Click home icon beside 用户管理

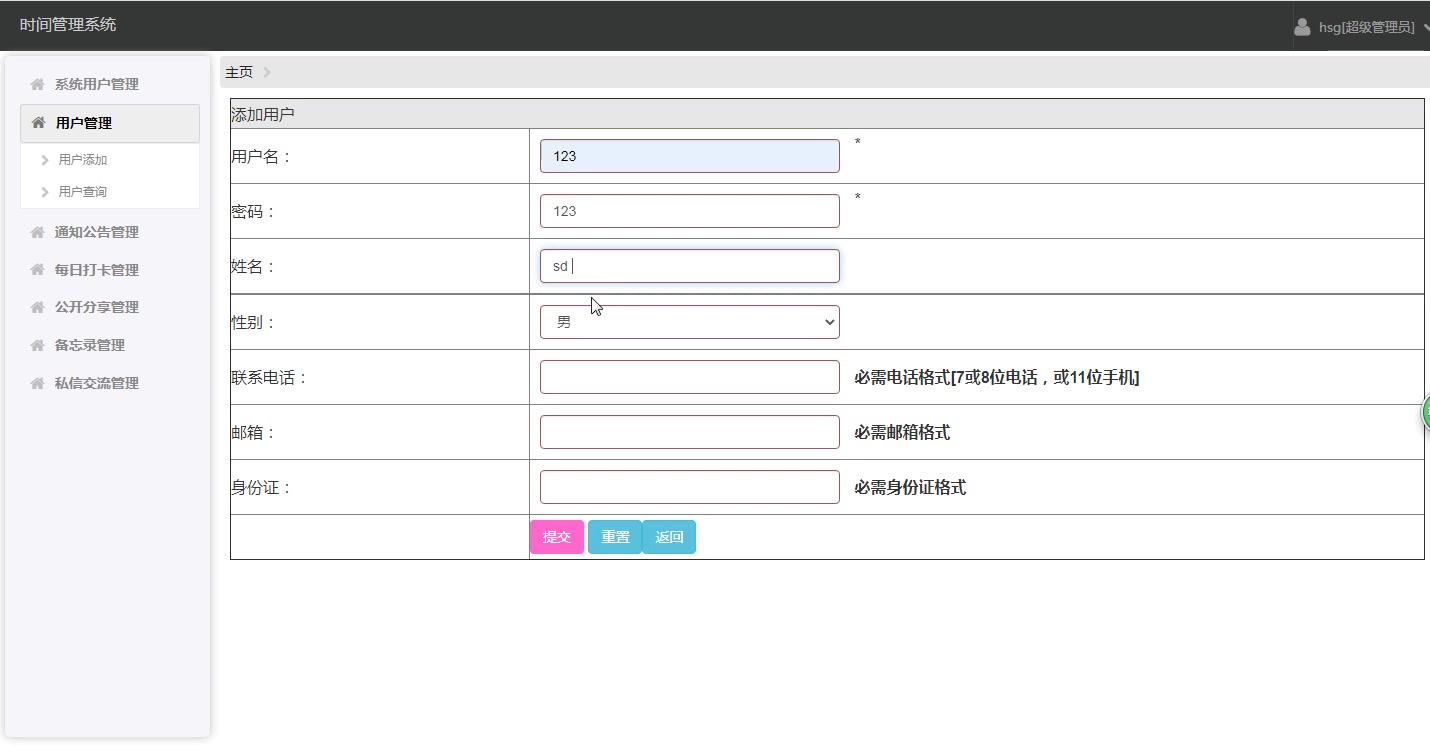click(38, 123)
